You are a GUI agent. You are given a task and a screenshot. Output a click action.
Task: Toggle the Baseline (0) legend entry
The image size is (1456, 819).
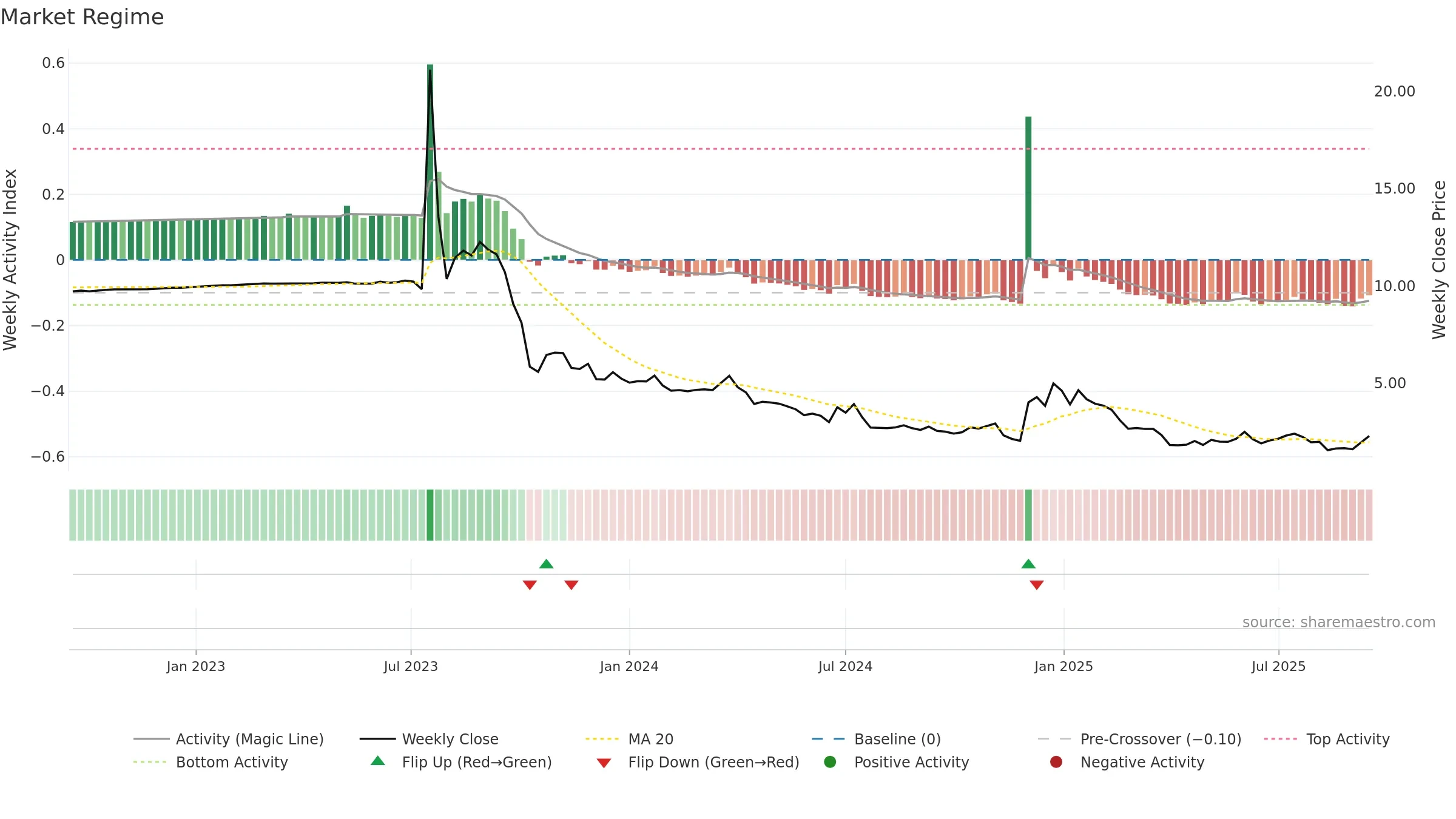[876, 739]
